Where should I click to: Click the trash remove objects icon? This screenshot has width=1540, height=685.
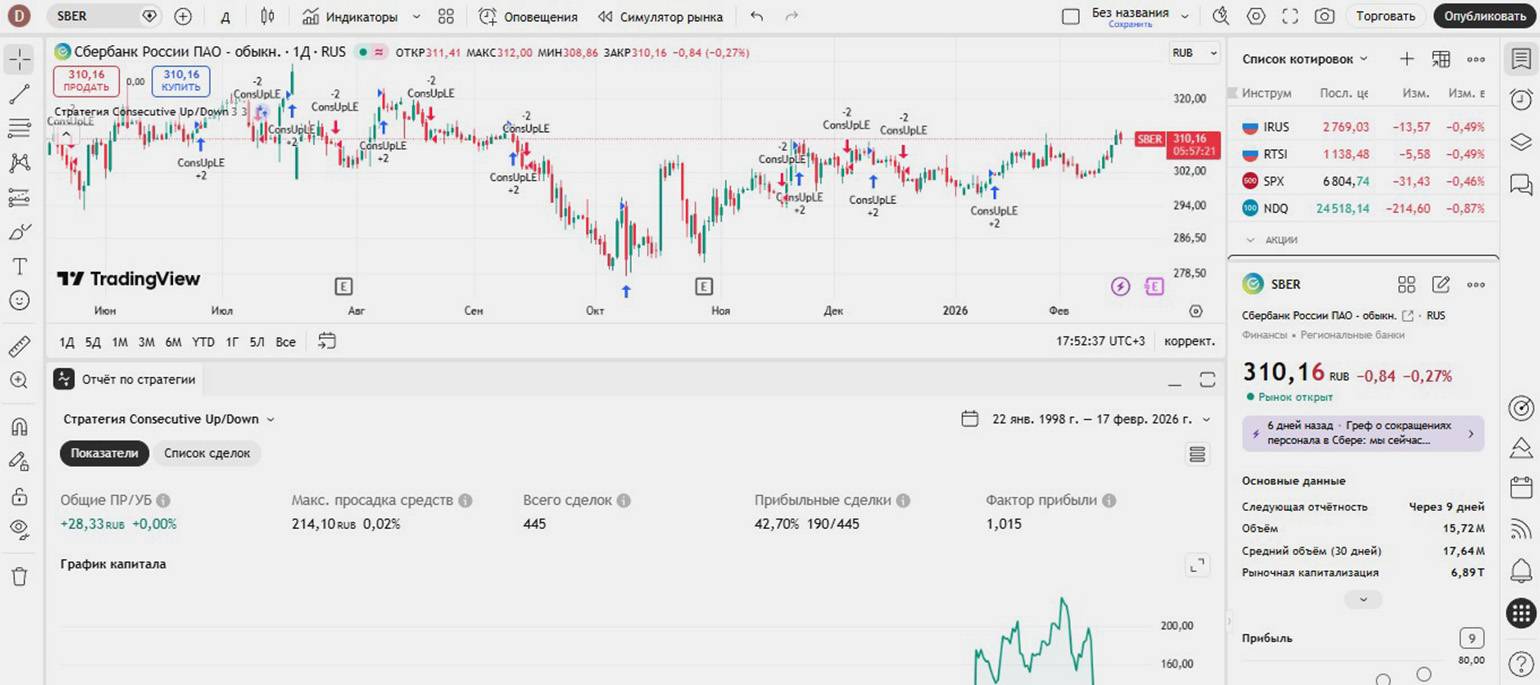tap(19, 576)
